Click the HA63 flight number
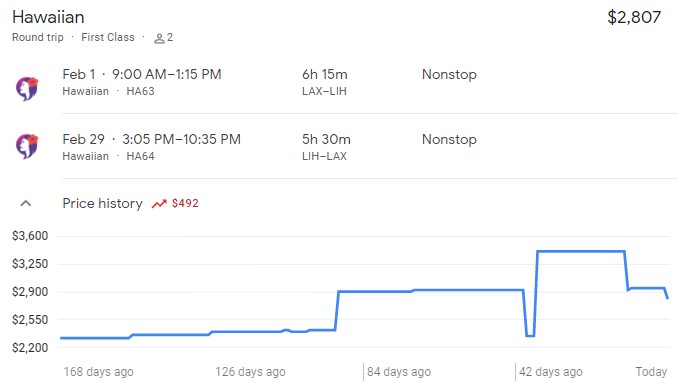This screenshot has height=386, width=678. click(140, 91)
